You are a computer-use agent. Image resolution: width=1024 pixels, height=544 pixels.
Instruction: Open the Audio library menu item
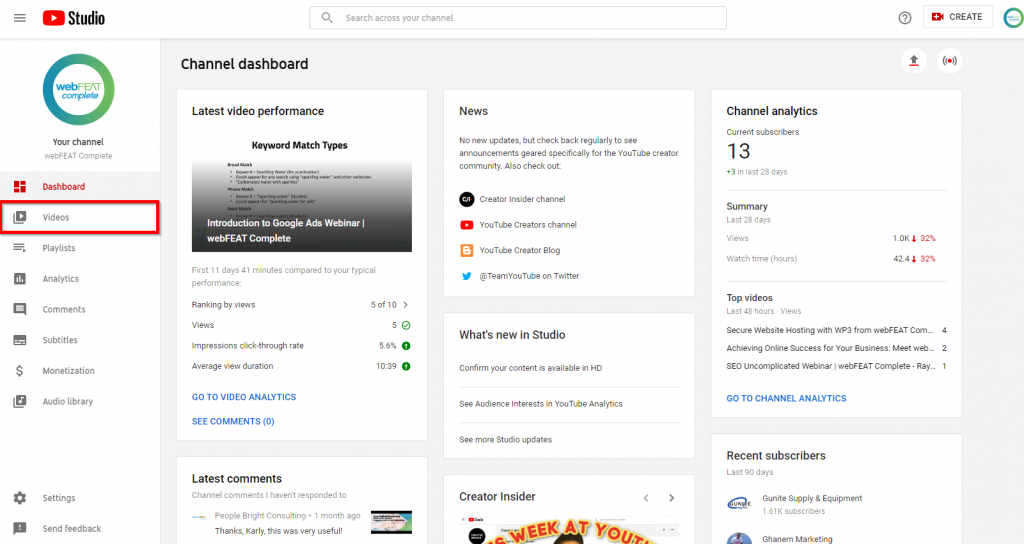[80, 402]
